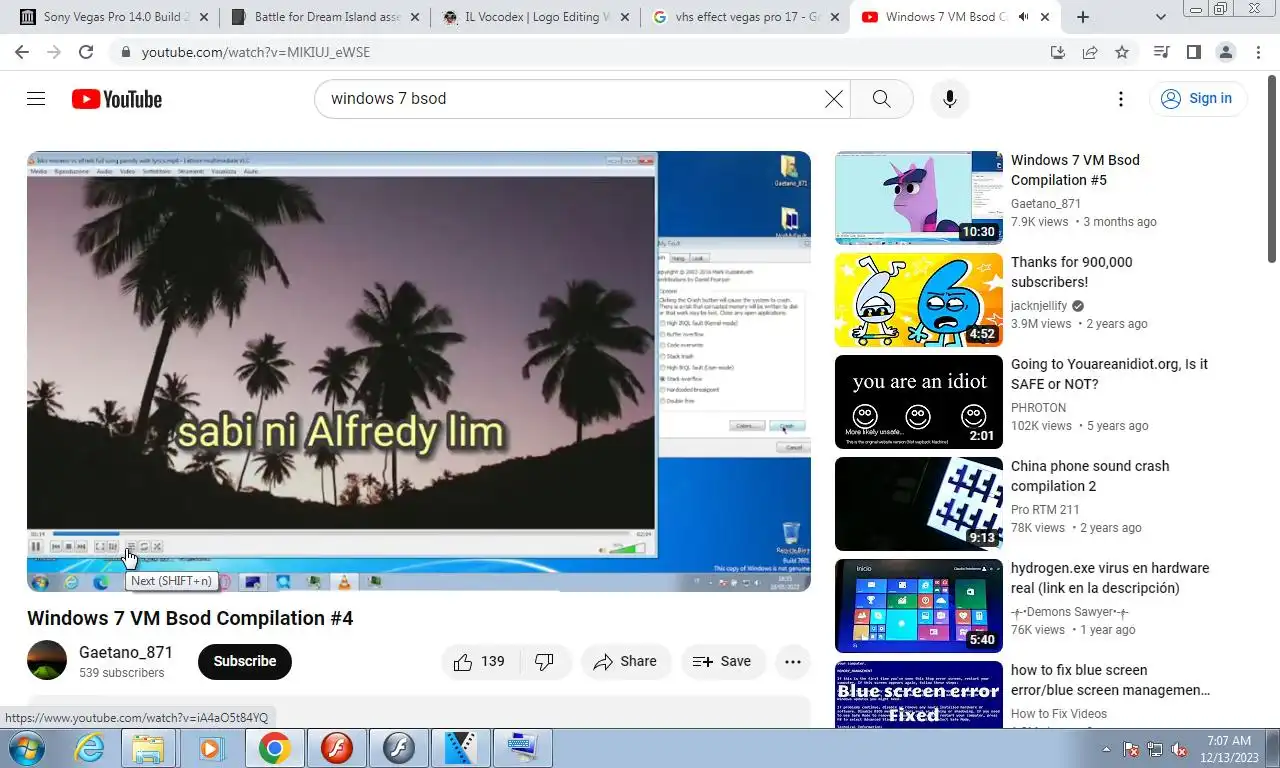The image size is (1280, 768).
Task: Open hydrogen.exe virus en hardware real title
Action: tap(1110, 578)
